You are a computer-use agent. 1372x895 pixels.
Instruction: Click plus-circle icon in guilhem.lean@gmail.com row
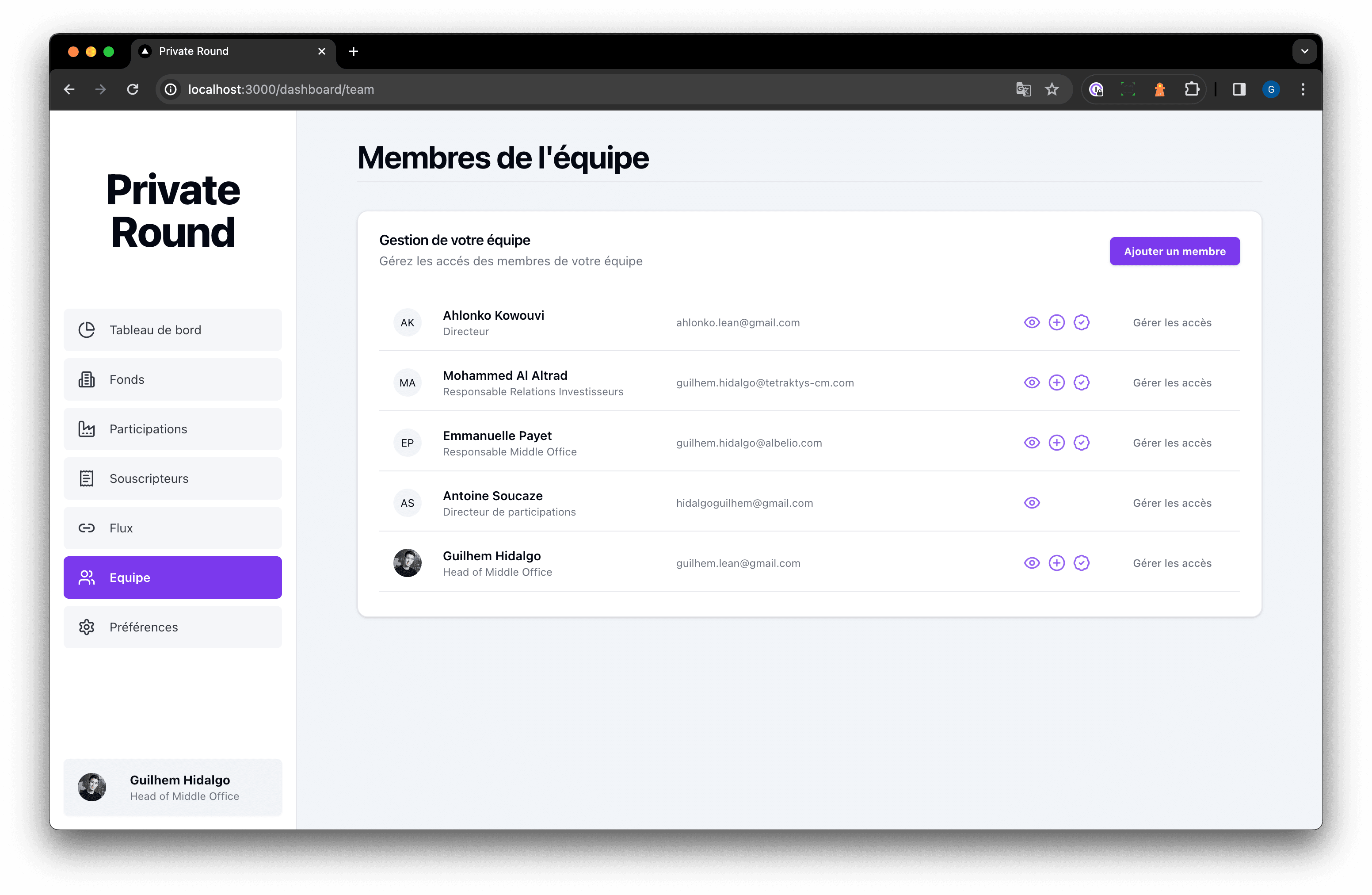[x=1057, y=563]
